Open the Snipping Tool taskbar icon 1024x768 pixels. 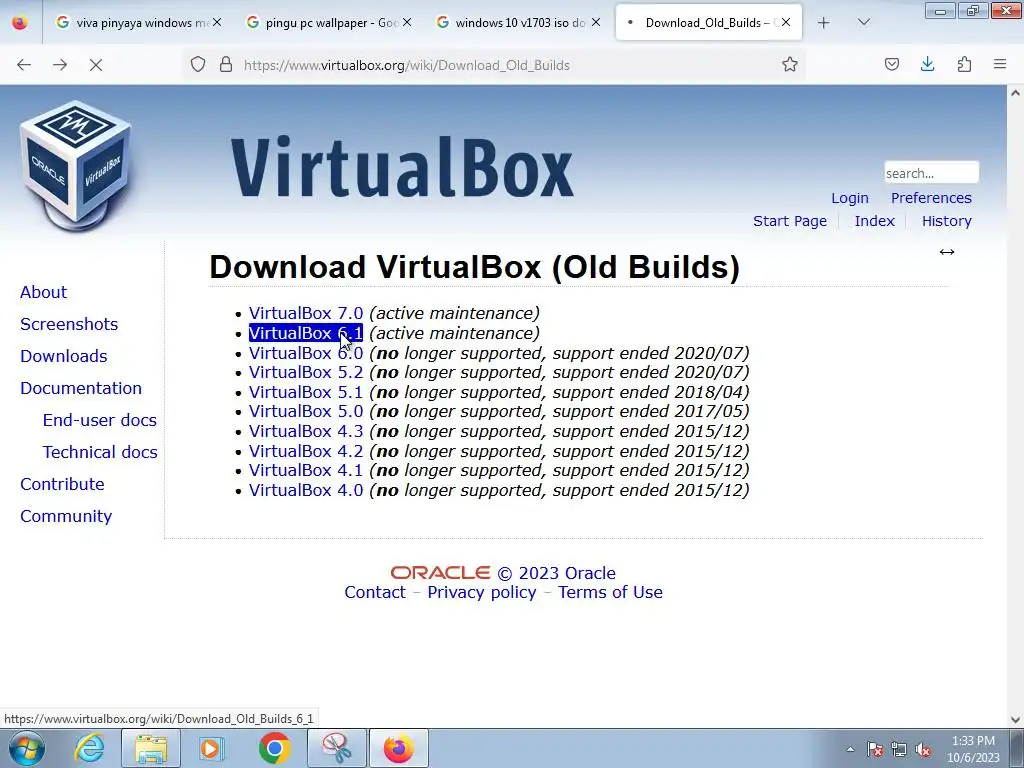336,748
